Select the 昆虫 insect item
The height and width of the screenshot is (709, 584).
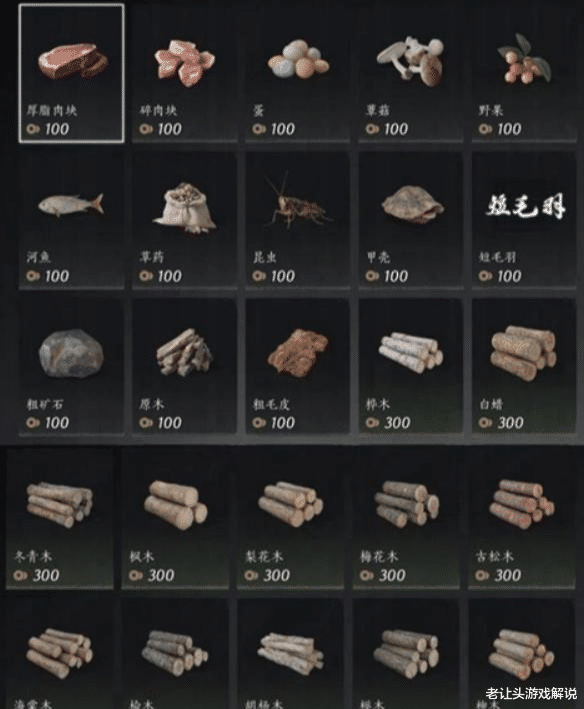[x=297, y=220]
